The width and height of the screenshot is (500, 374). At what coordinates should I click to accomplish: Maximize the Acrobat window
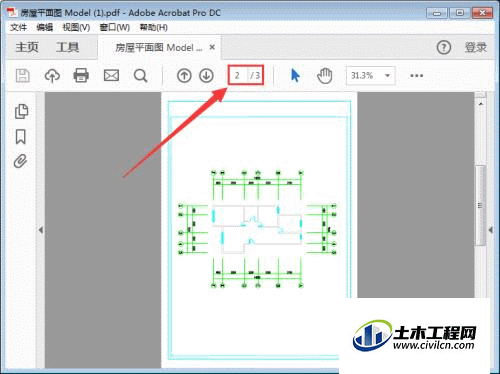coord(460,13)
